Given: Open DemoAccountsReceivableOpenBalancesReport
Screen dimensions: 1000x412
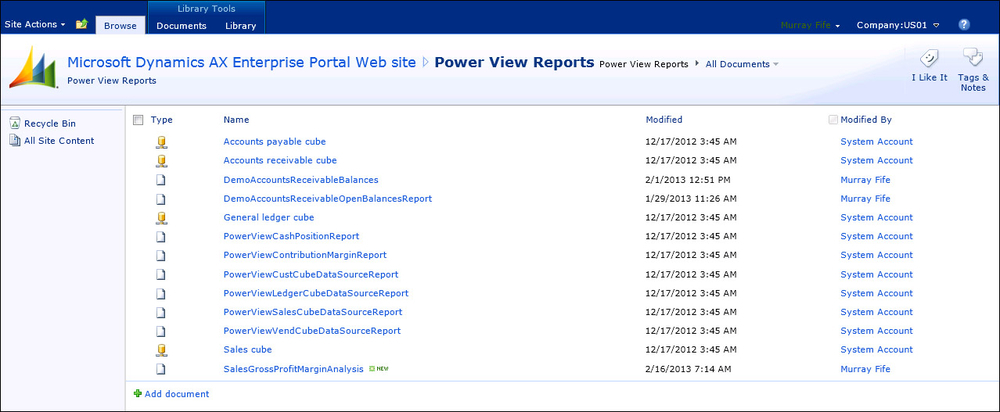Looking at the screenshot, I should click(x=328, y=199).
